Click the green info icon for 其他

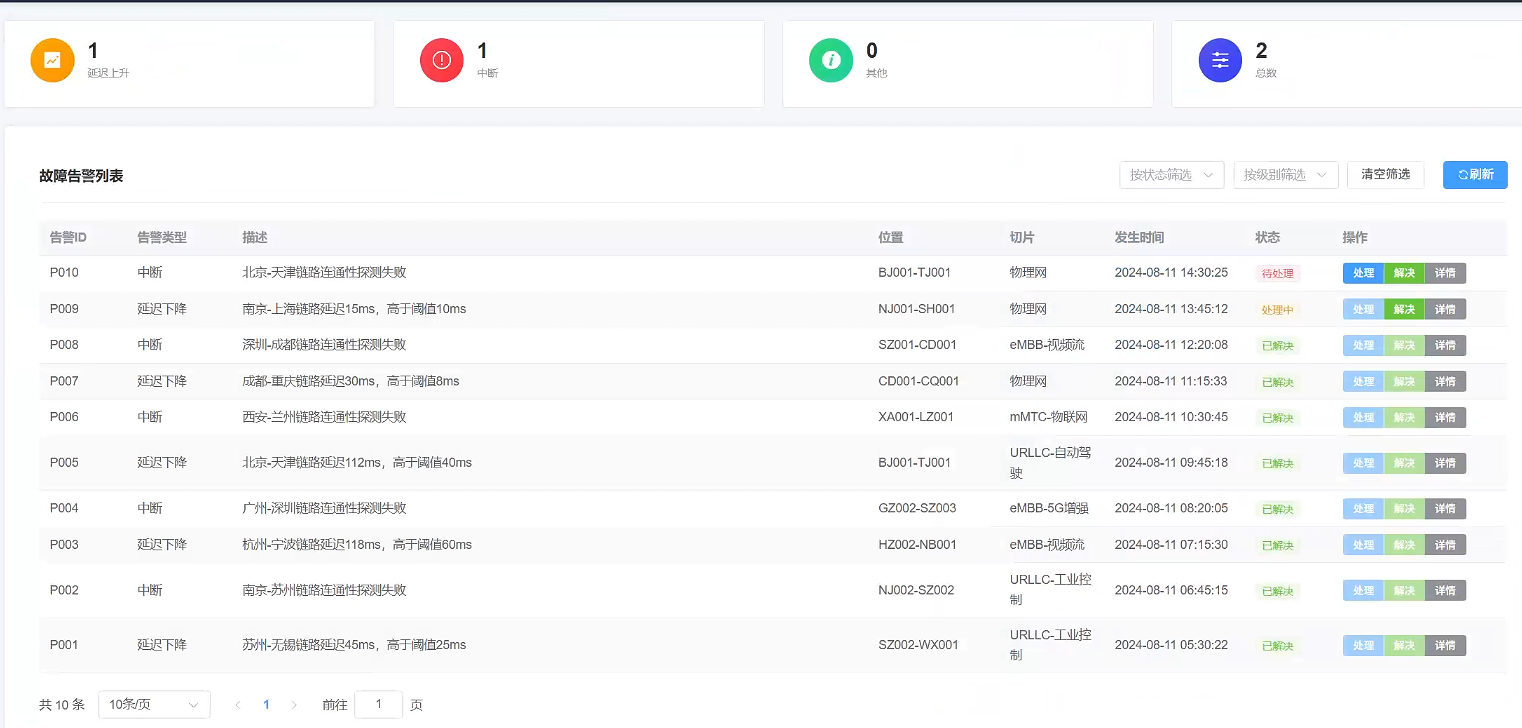coord(830,60)
